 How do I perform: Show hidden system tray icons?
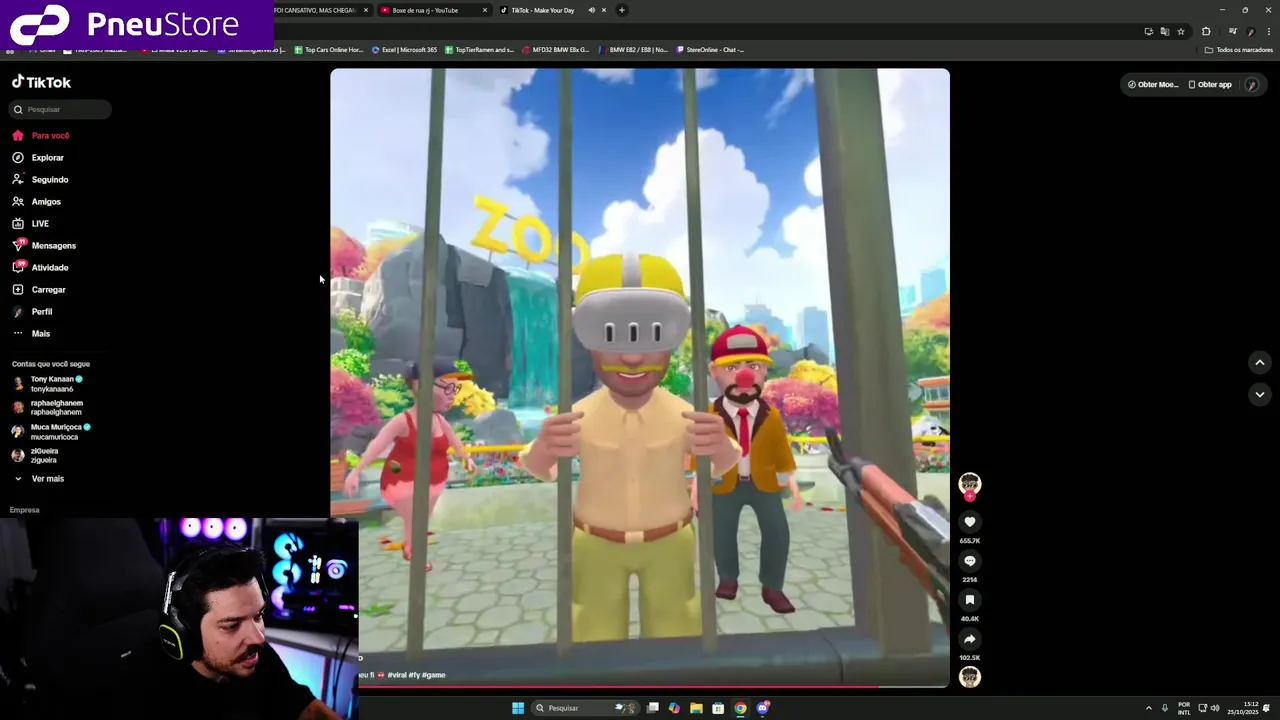tap(1148, 708)
